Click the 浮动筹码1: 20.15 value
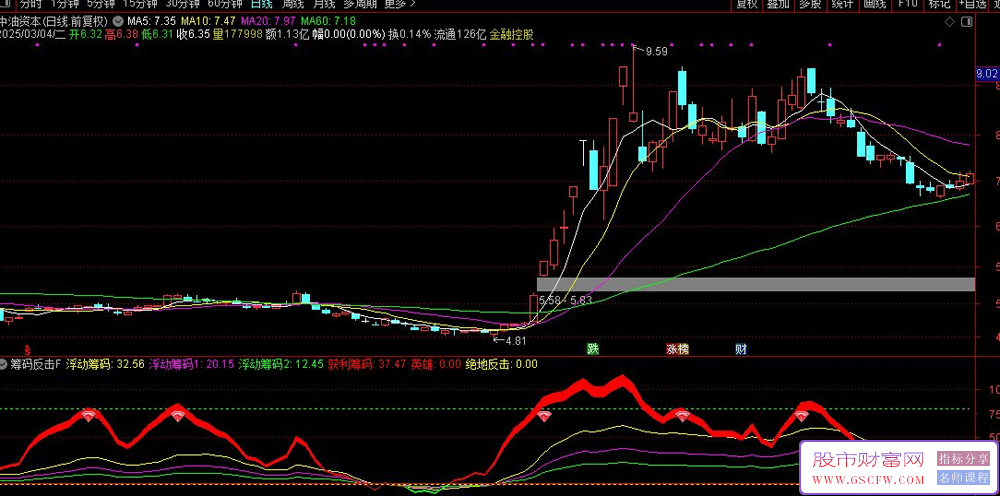The width and height of the screenshot is (1000, 496). click(x=190, y=365)
